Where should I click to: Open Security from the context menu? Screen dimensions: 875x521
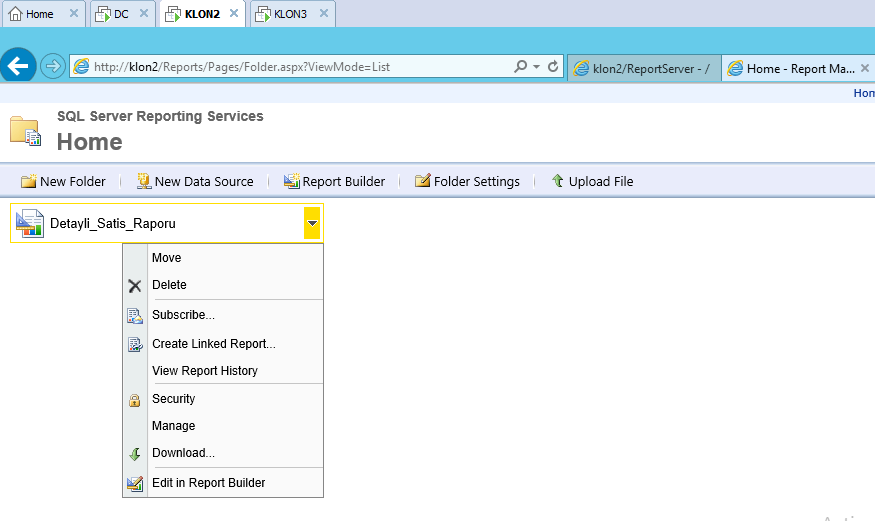click(x=173, y=399)
